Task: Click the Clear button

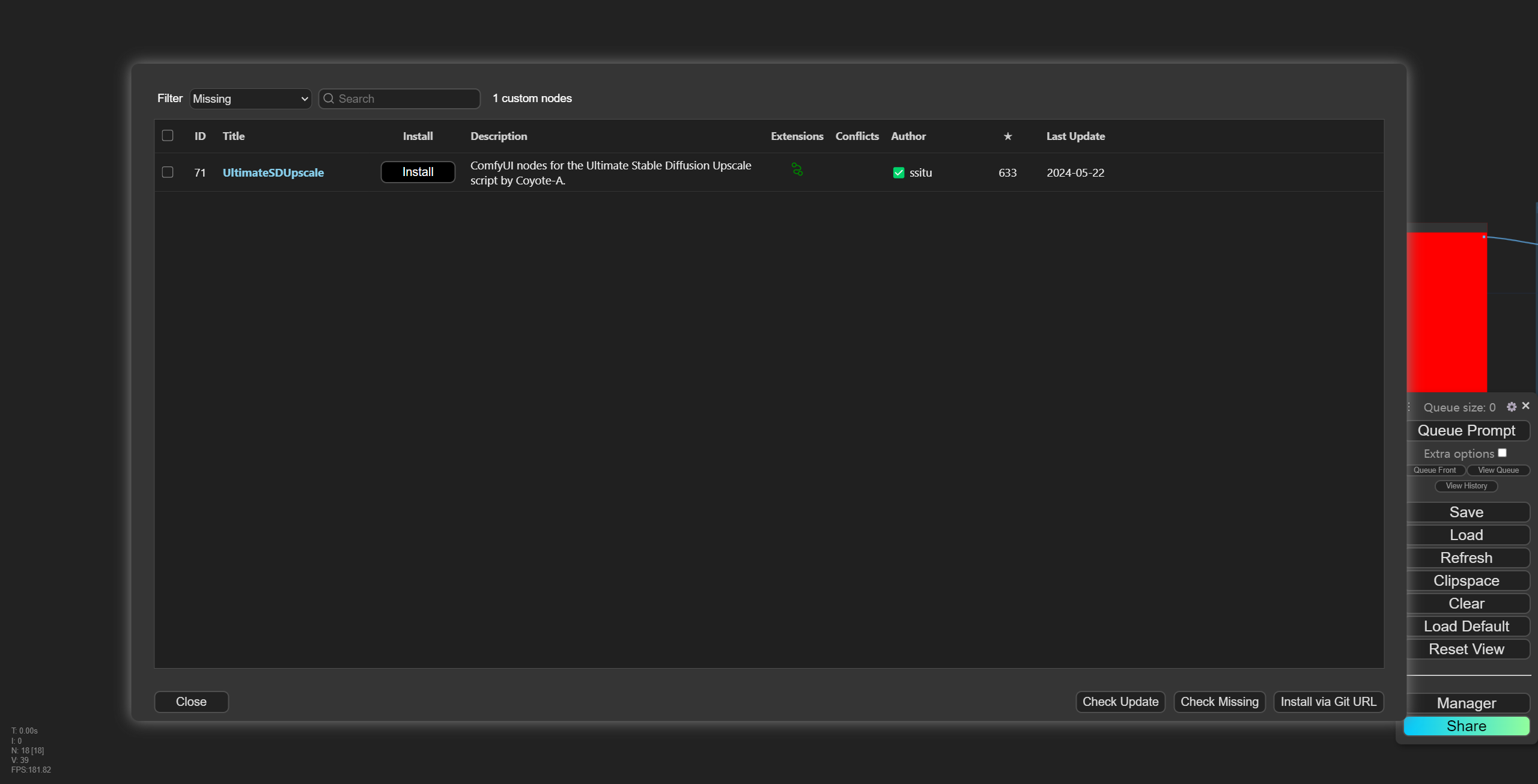Action: pyautogui.click(x=1467, y=604)
